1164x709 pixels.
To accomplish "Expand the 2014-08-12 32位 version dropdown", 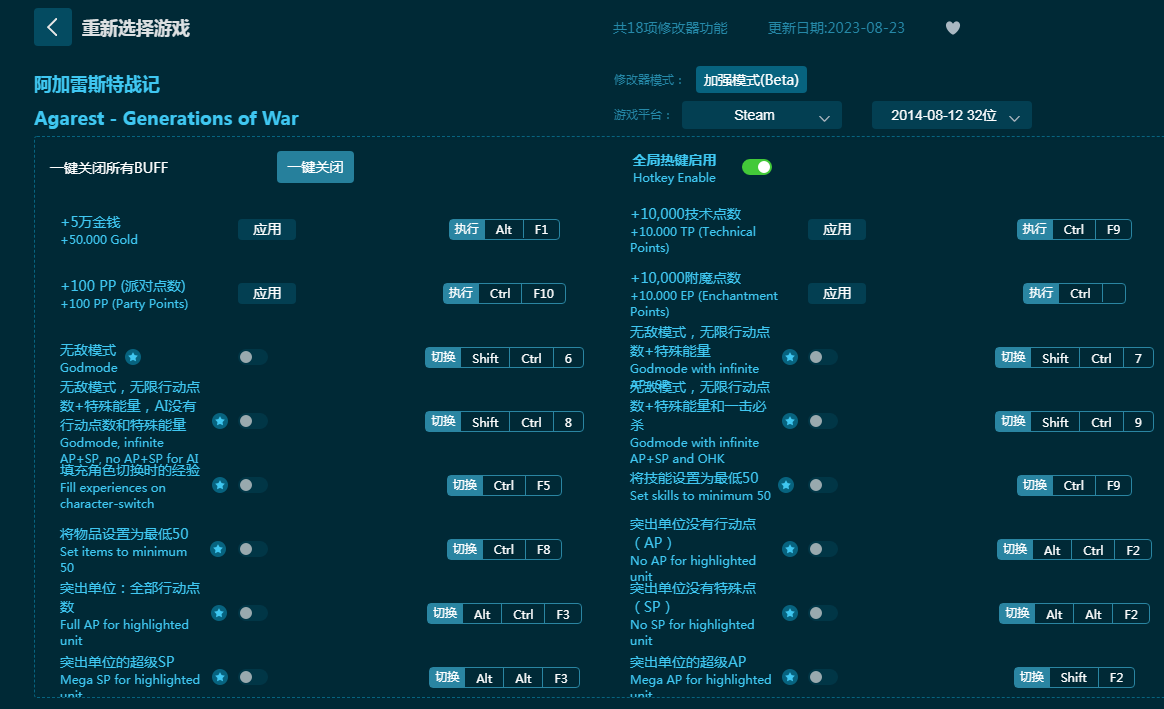I will tap(951, 115).
